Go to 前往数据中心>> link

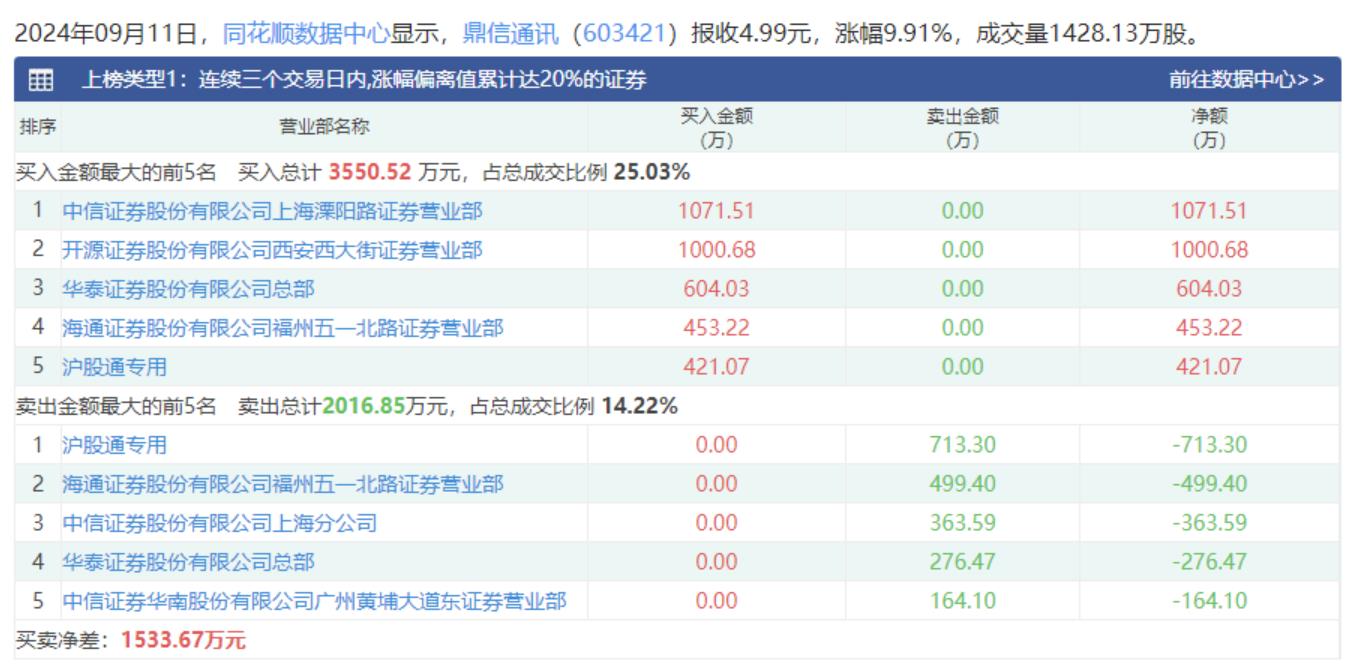(1248, 80)
